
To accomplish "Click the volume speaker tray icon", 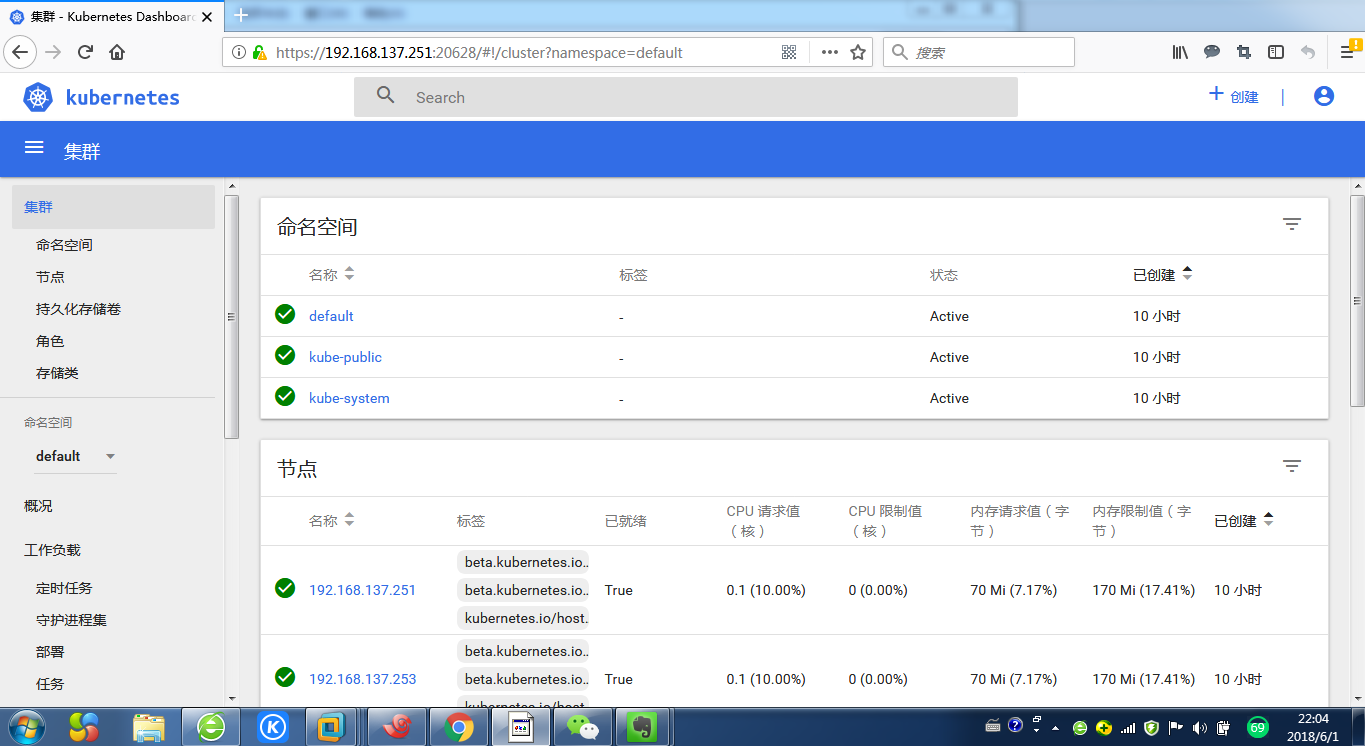I will click(x=1199, y=727).
